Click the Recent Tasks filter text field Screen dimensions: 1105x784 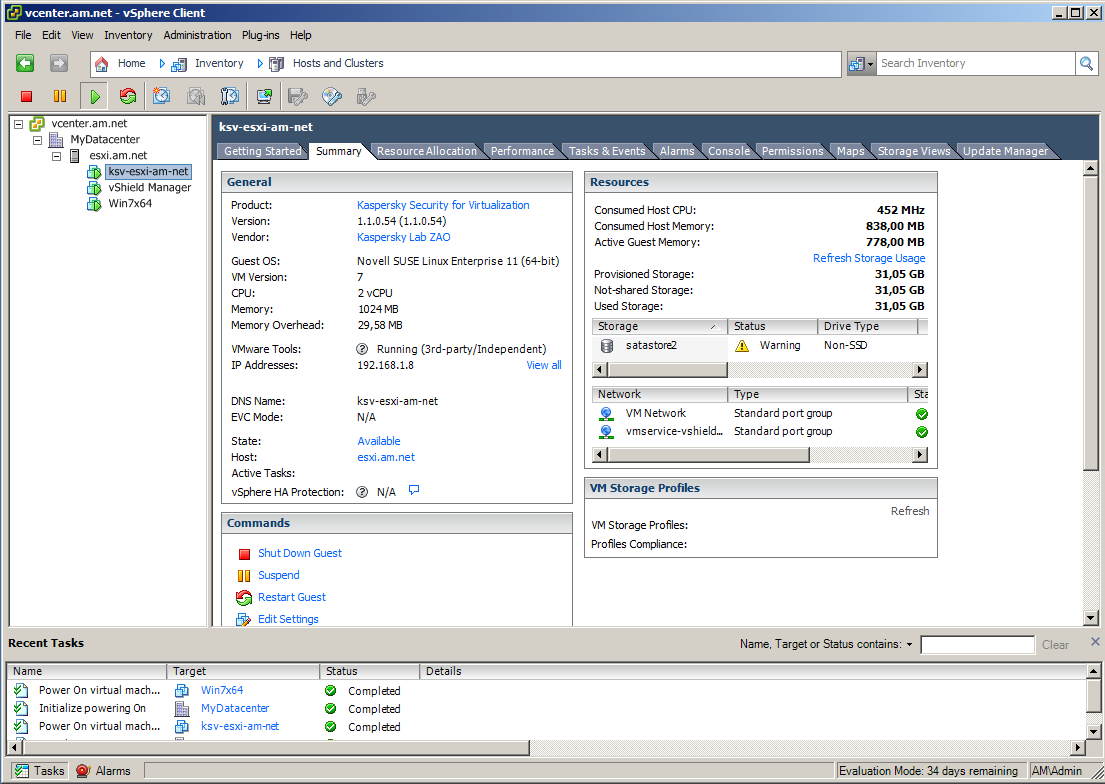977,644
